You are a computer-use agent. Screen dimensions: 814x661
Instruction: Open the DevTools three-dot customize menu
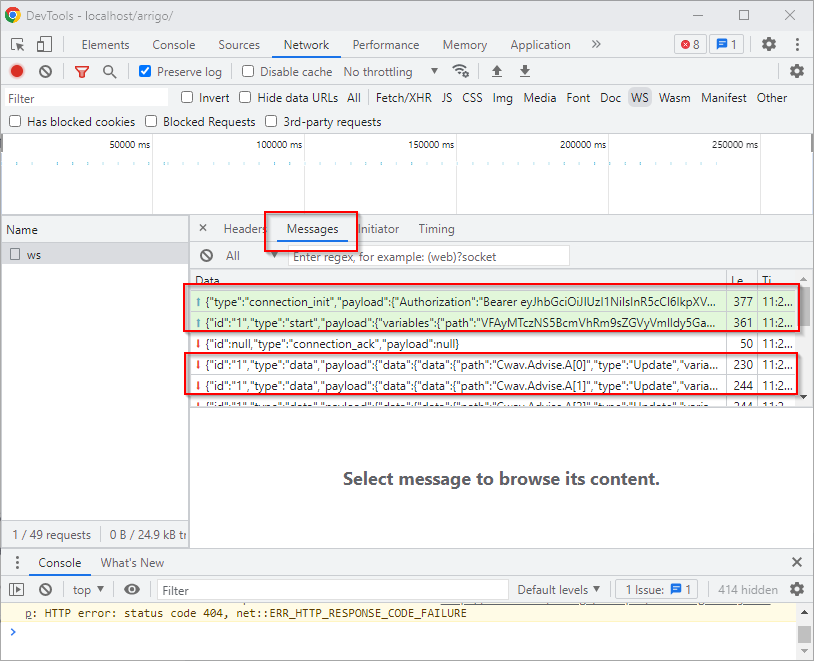[797, 45]
